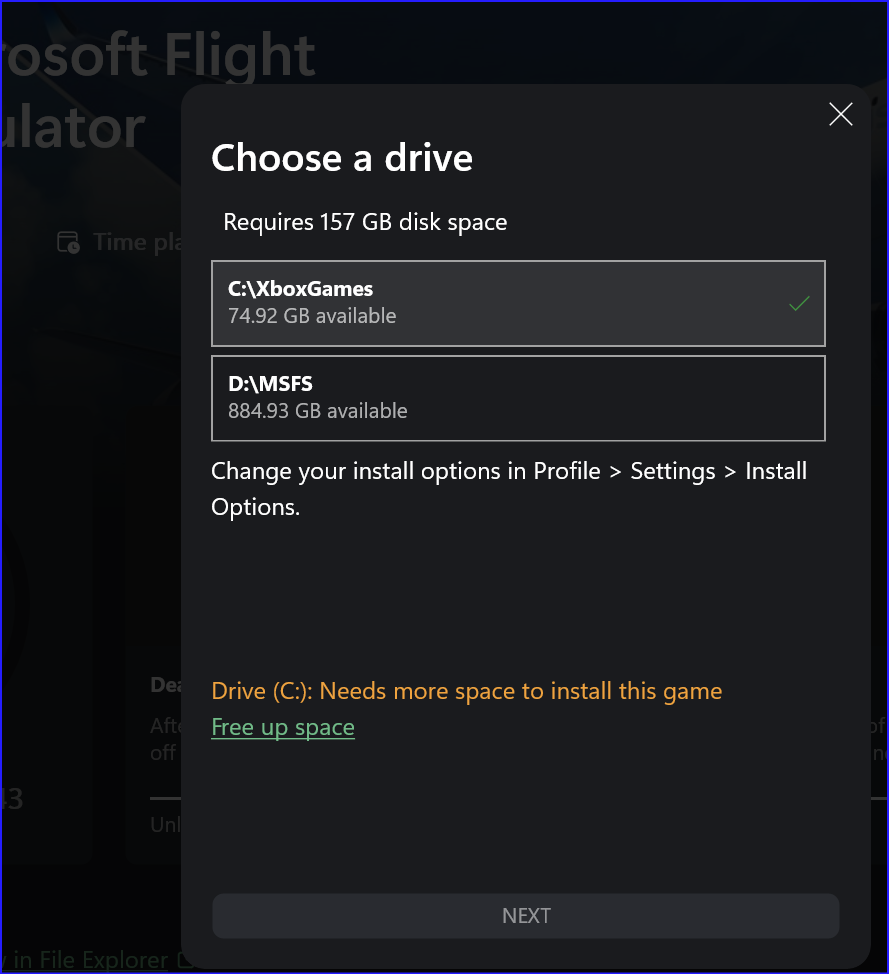The height and width of the screenshot is (974, 889).
Task: Open the Free up space link
Action: [x=283, y=727]
